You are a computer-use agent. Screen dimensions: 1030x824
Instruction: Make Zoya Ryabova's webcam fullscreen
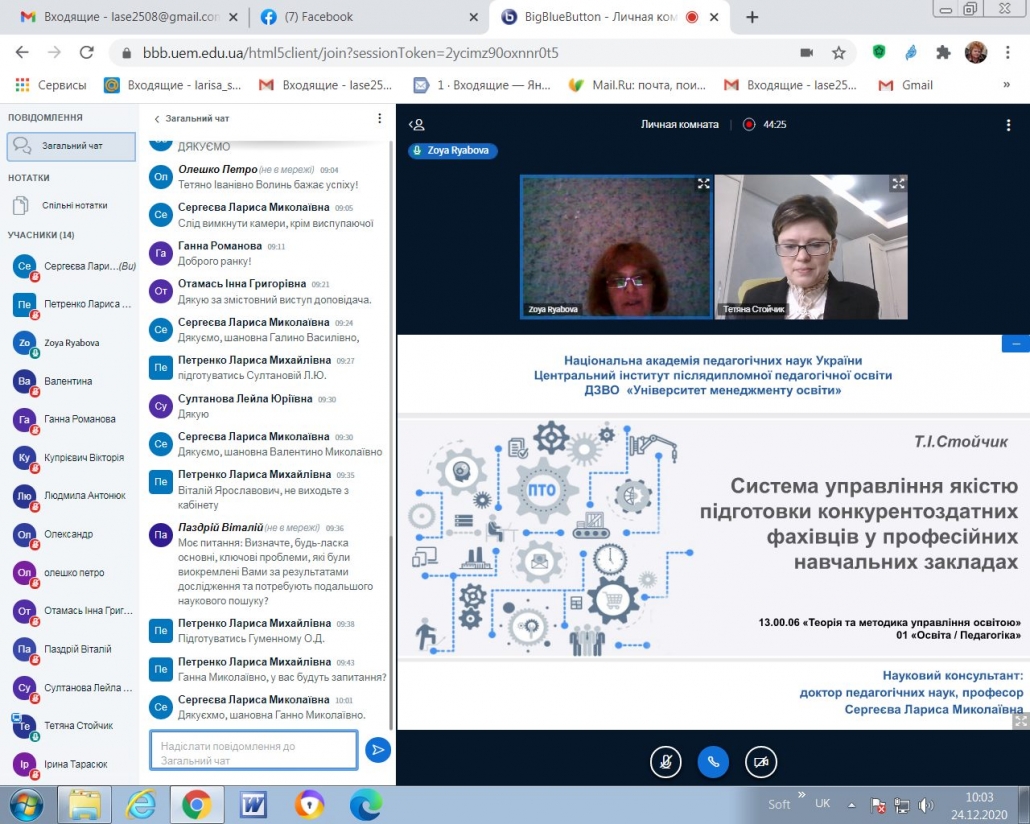click(703, 184)
